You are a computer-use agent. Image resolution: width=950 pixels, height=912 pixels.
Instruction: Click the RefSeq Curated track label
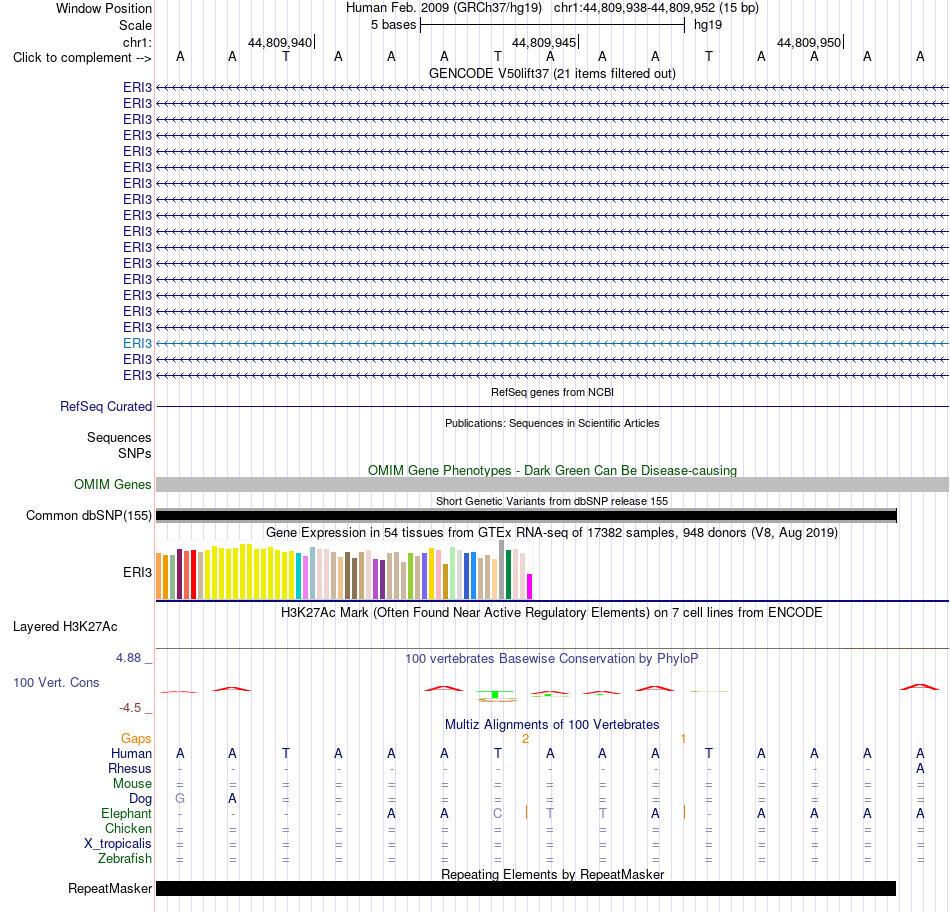[105, 407]
